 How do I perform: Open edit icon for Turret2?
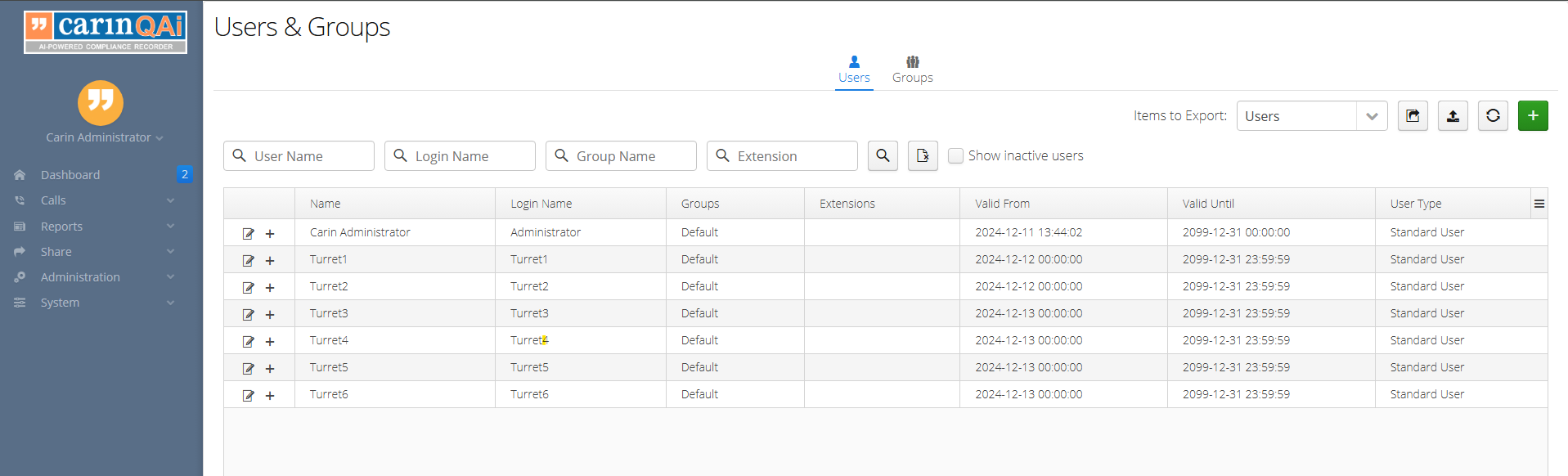coord(249,288)
